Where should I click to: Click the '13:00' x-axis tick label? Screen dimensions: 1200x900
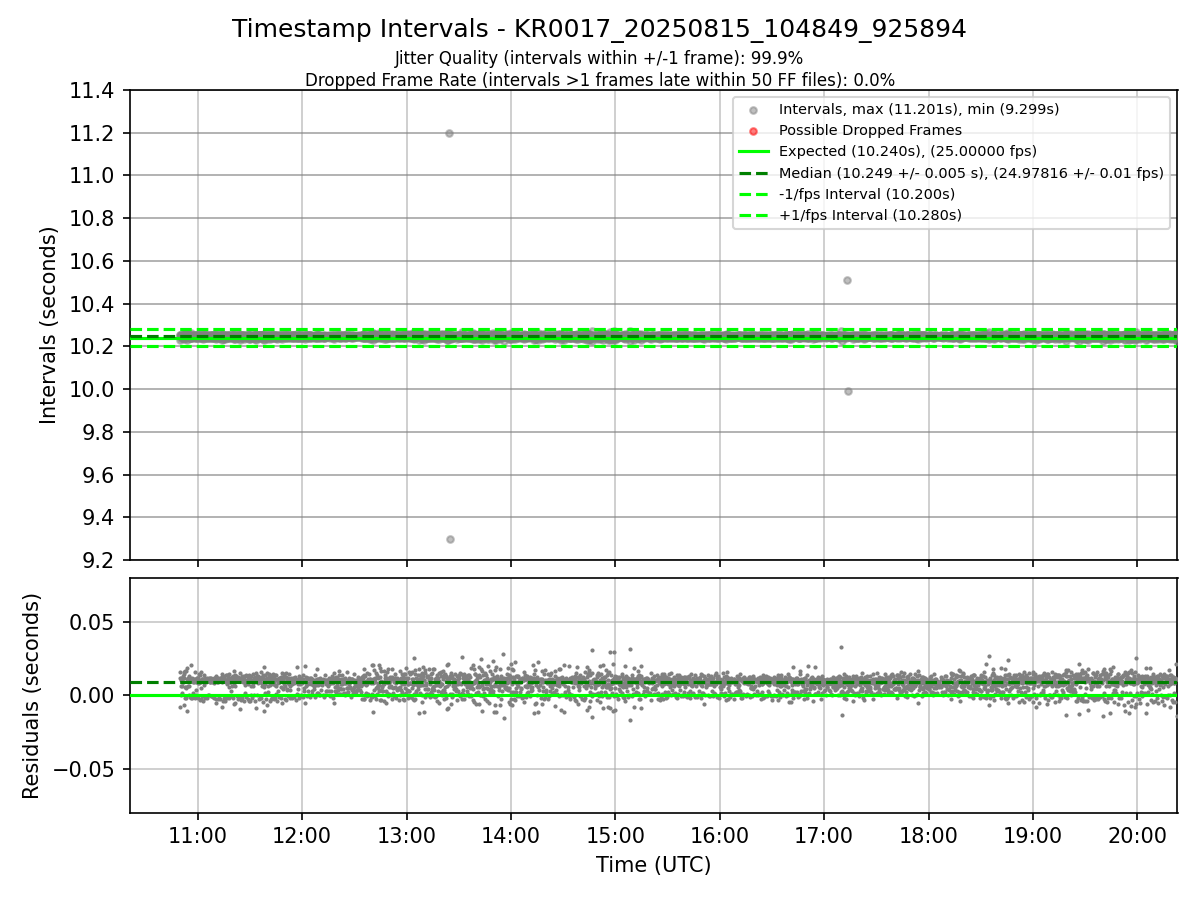(x=406, y=834)
